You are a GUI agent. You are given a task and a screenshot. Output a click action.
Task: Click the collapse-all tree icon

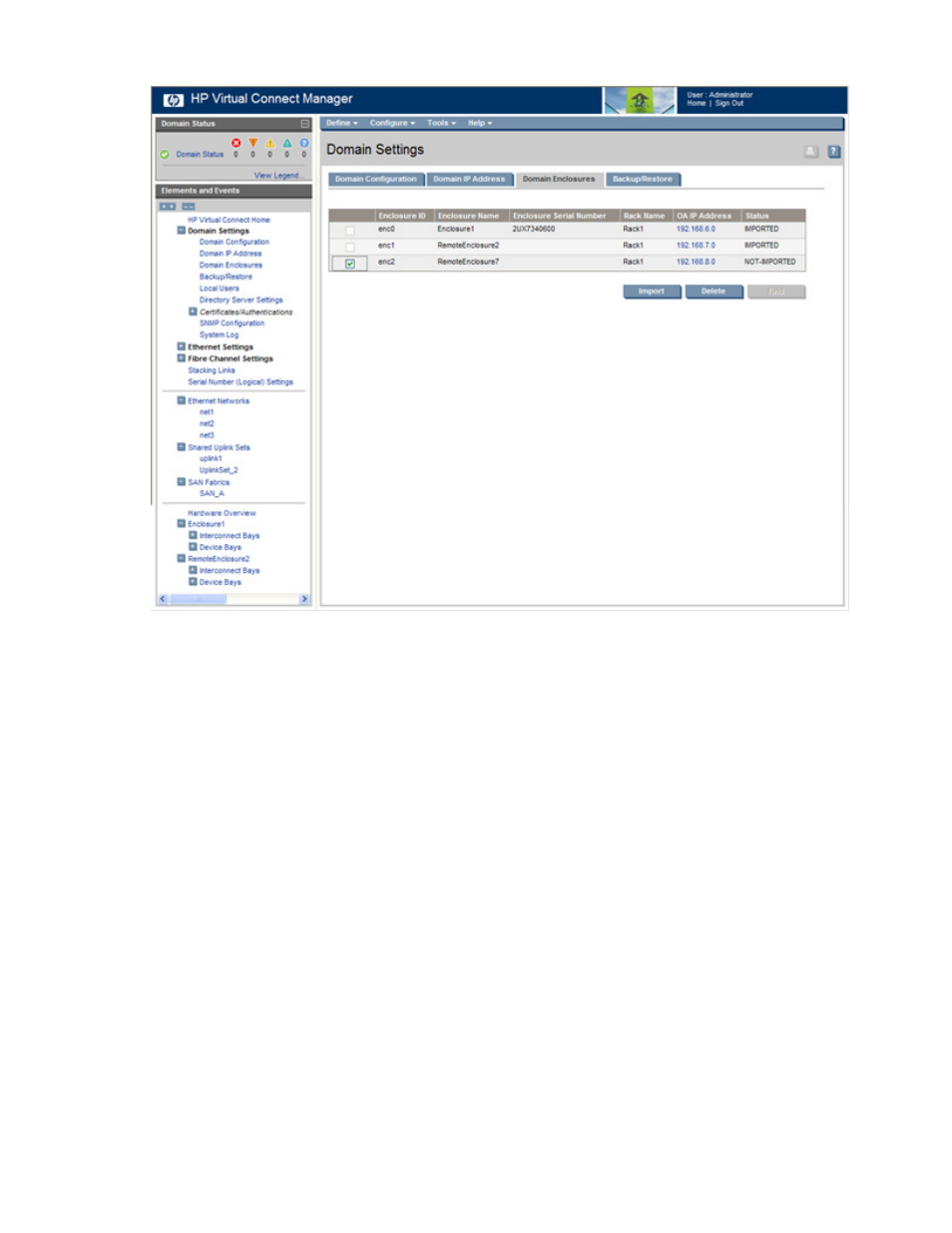188,207
